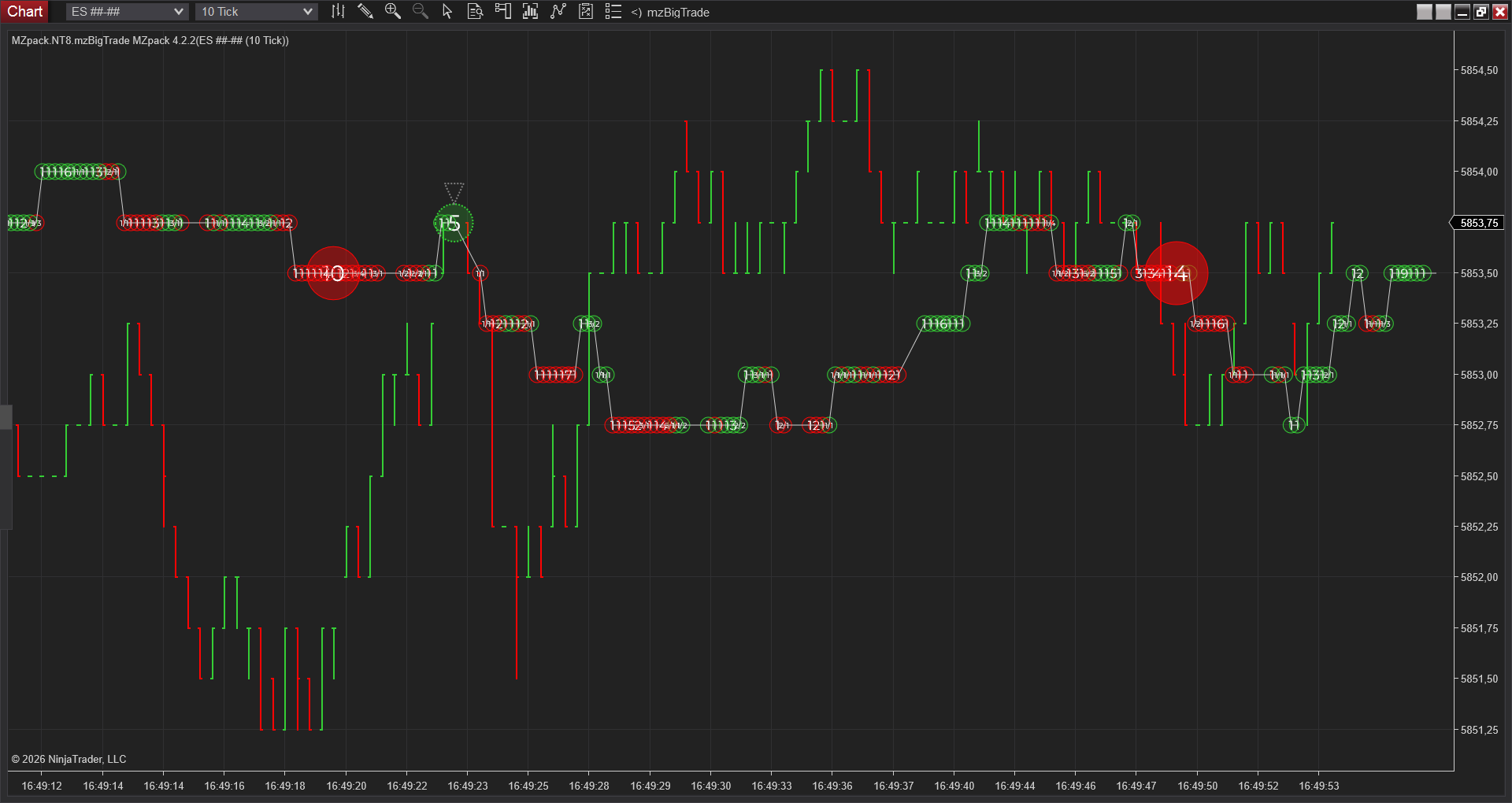Click the grey handle on left window edge
Viewport: 1512px width, 803px height.
tap(6, 417)
